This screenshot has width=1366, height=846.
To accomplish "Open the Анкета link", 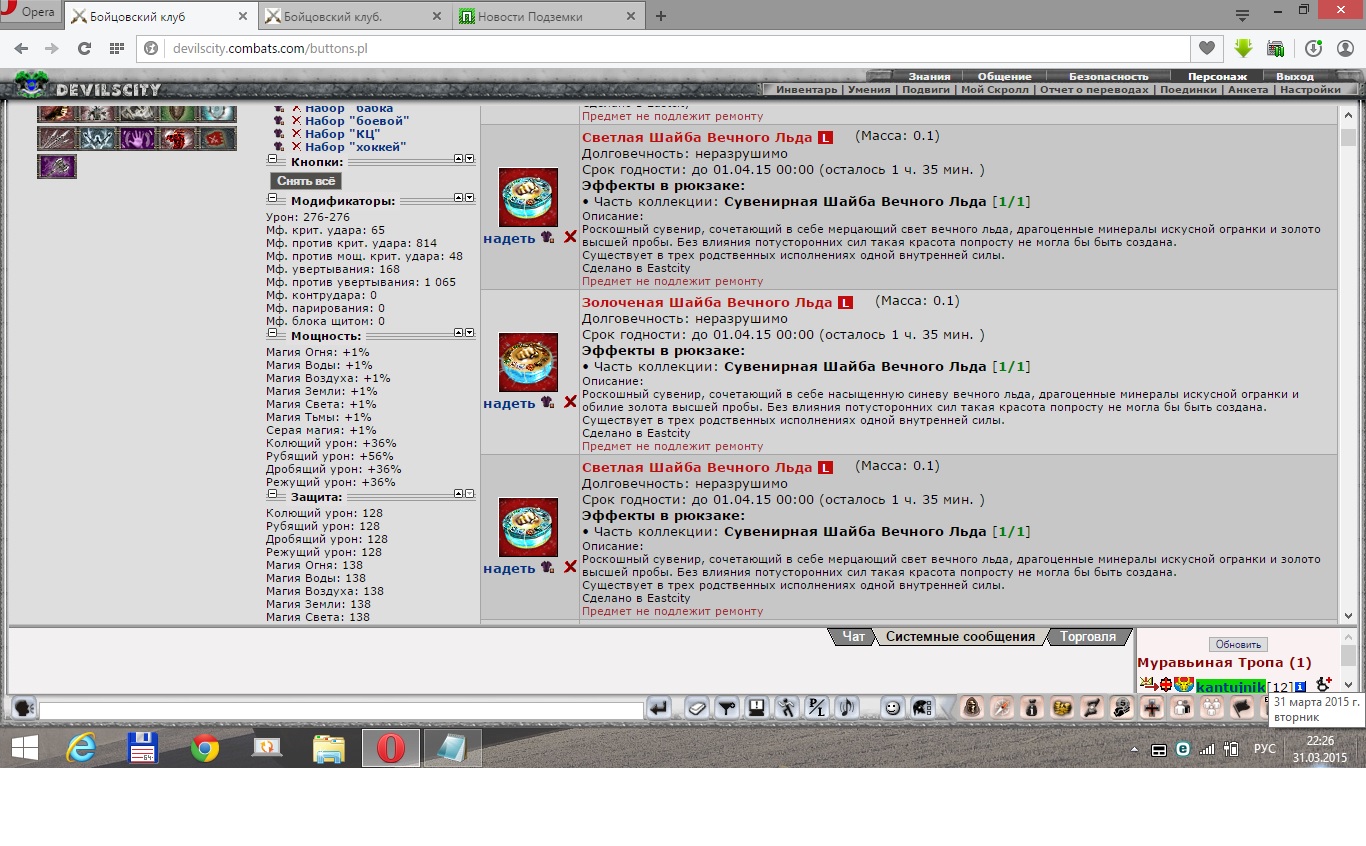I will click(x=1247, y=89).
